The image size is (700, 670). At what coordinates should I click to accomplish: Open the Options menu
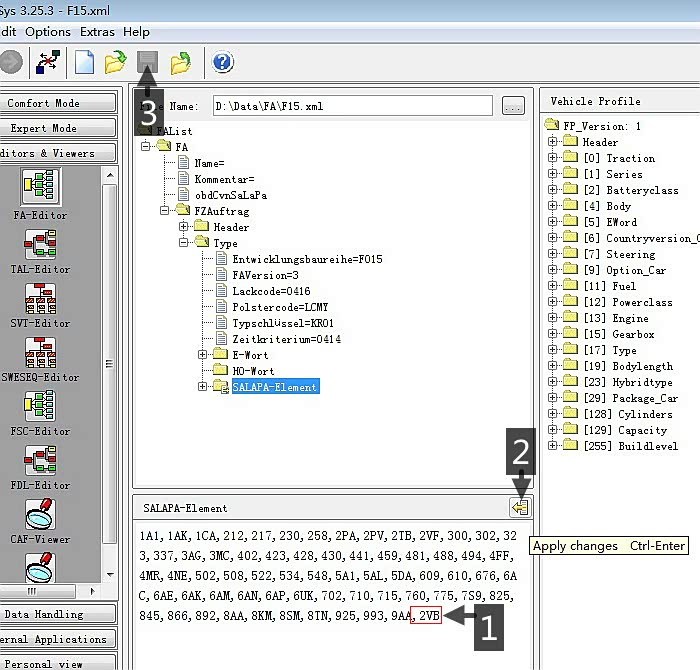(x=48, y=32)
